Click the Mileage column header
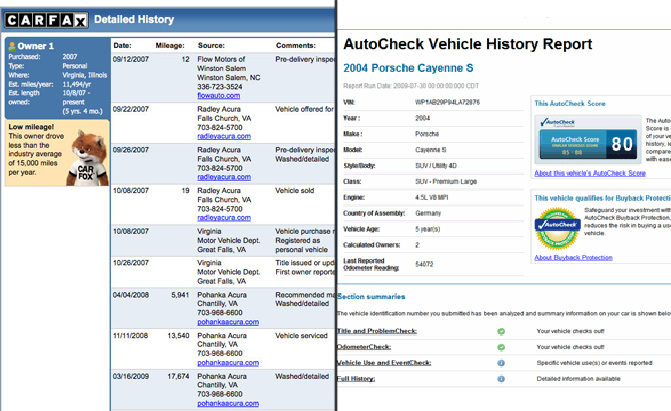671x411 pixels. click(170, 45)
